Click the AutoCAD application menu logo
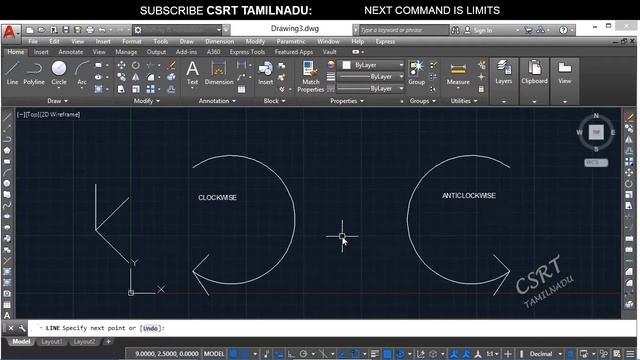This screenshot has height=360, width=640. [x=10, y=32]
